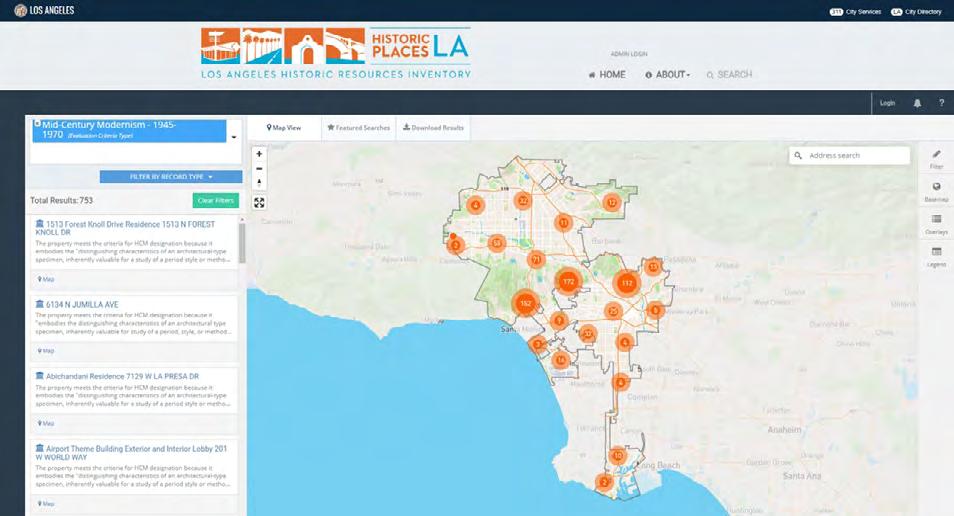Click the results list scrollbar thumb
This screenshot has height=516, width=954.
(242, 242)
